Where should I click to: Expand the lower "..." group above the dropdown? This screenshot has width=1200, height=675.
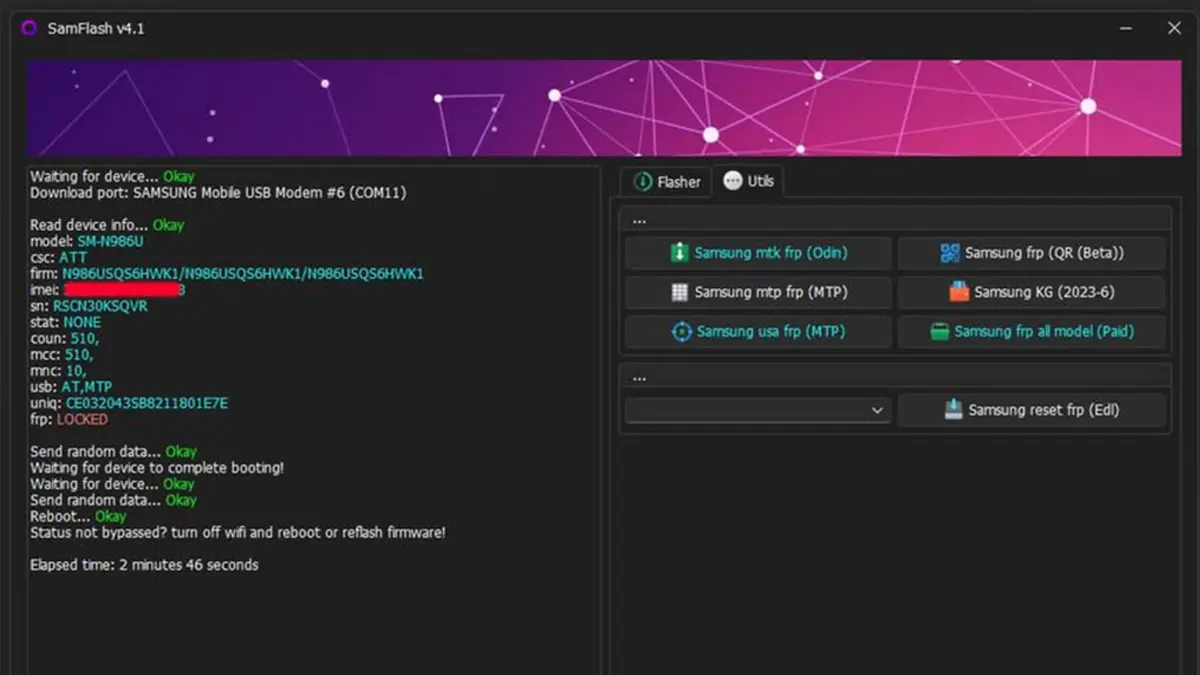[x=640, y=376]
